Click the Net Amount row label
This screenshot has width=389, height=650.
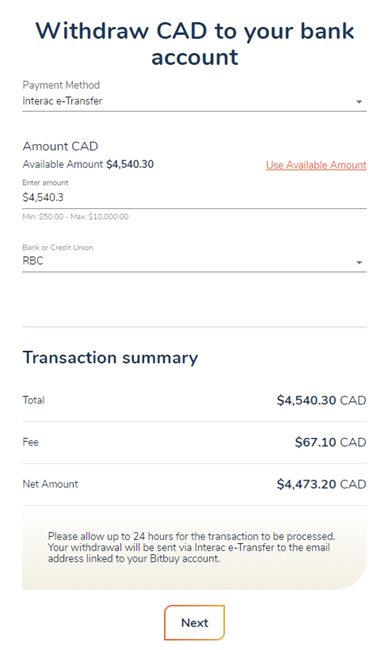pyautogui.click(x=50, y=484)
